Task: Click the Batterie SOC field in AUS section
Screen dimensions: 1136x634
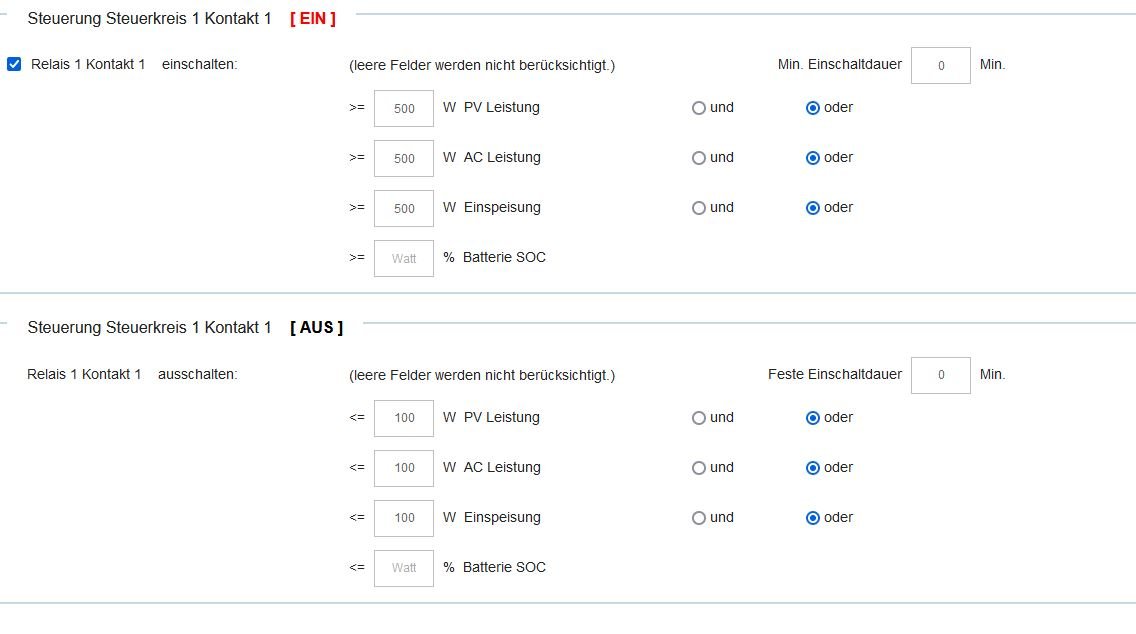Action: [404, 569]
